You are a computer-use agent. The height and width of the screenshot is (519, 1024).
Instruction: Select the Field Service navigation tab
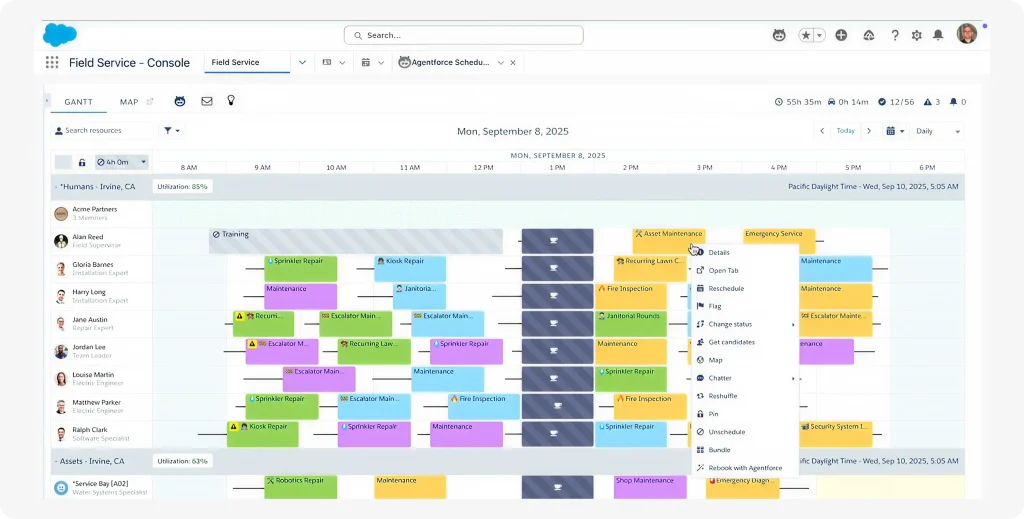[x=247, y=63]
